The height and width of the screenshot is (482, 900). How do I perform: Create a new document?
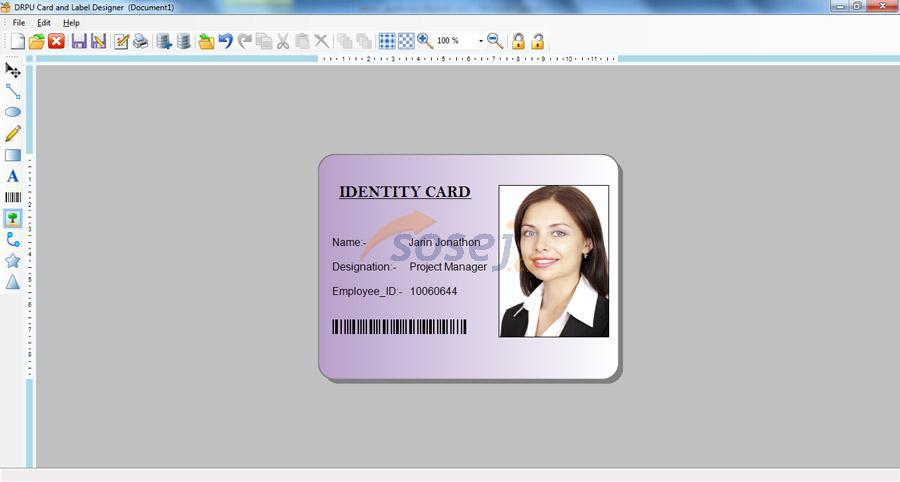[x=18, y=41]
